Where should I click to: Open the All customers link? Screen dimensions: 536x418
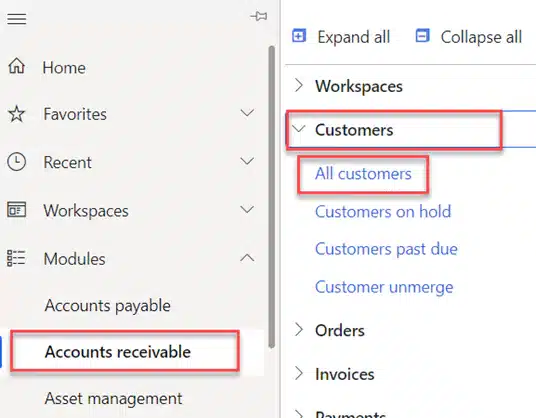pyautogui.click(x=363, y=174)
